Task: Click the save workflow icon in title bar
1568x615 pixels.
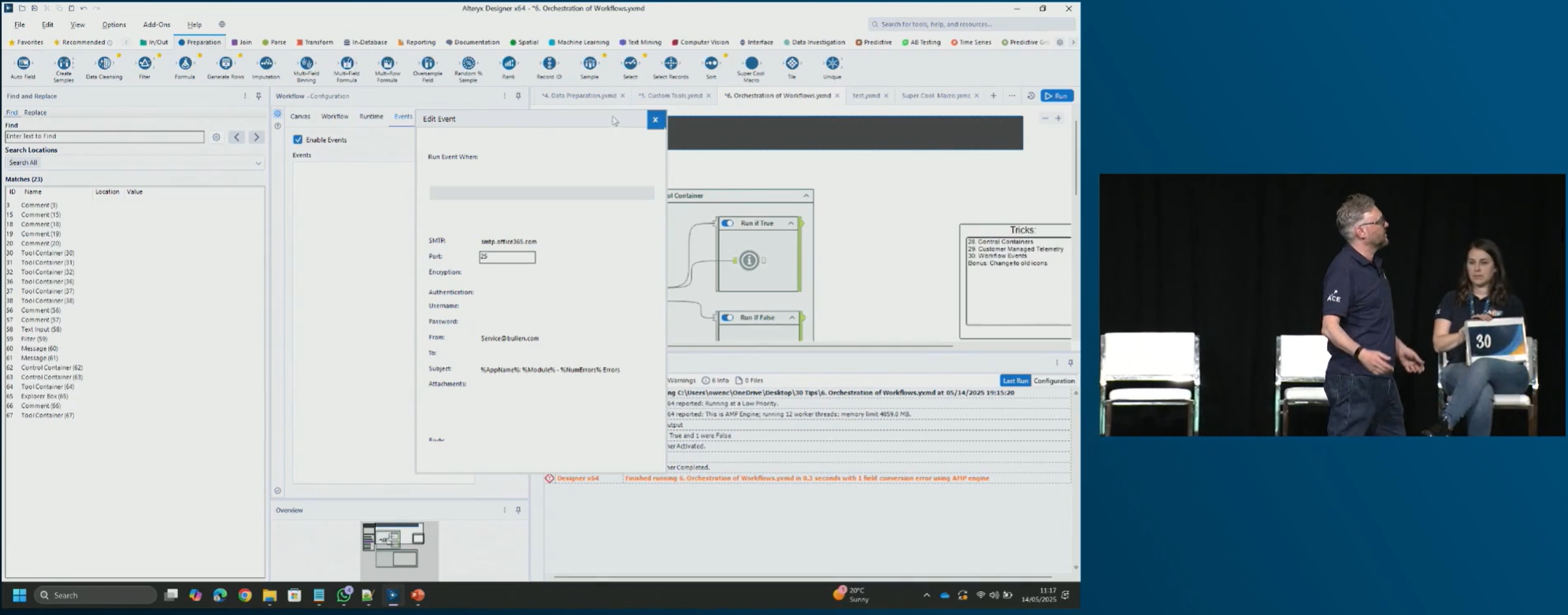Action: tap(34, 8)
